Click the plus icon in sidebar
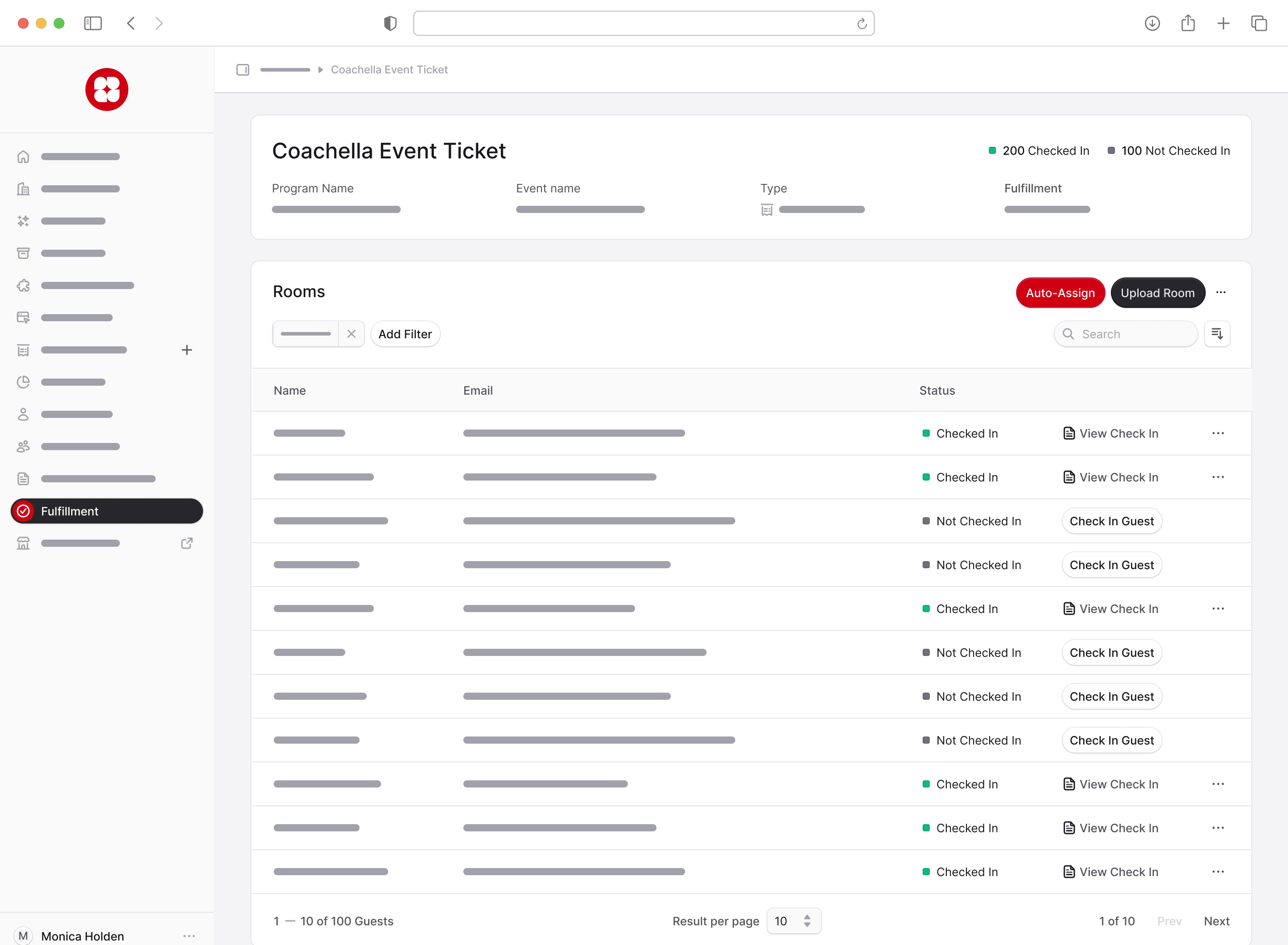The image size is (1288, 945). pyautogui.click(x=186, y=350)
